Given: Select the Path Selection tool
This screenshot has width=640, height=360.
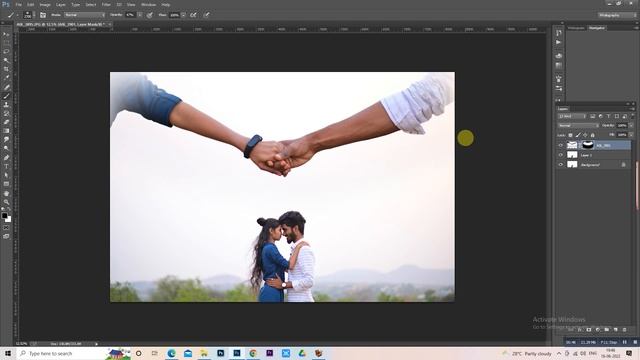Looking at the screenshot, I should [x=6, y=175].
